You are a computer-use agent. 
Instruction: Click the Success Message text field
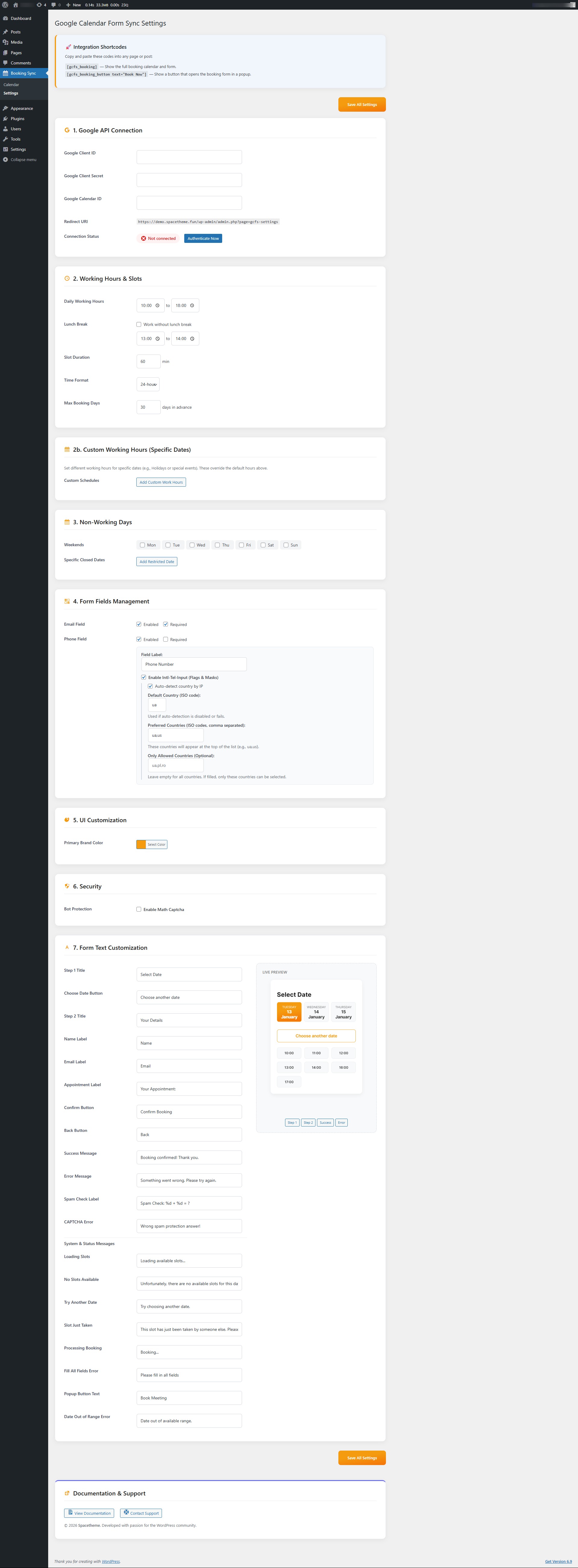coord(189,1157)
